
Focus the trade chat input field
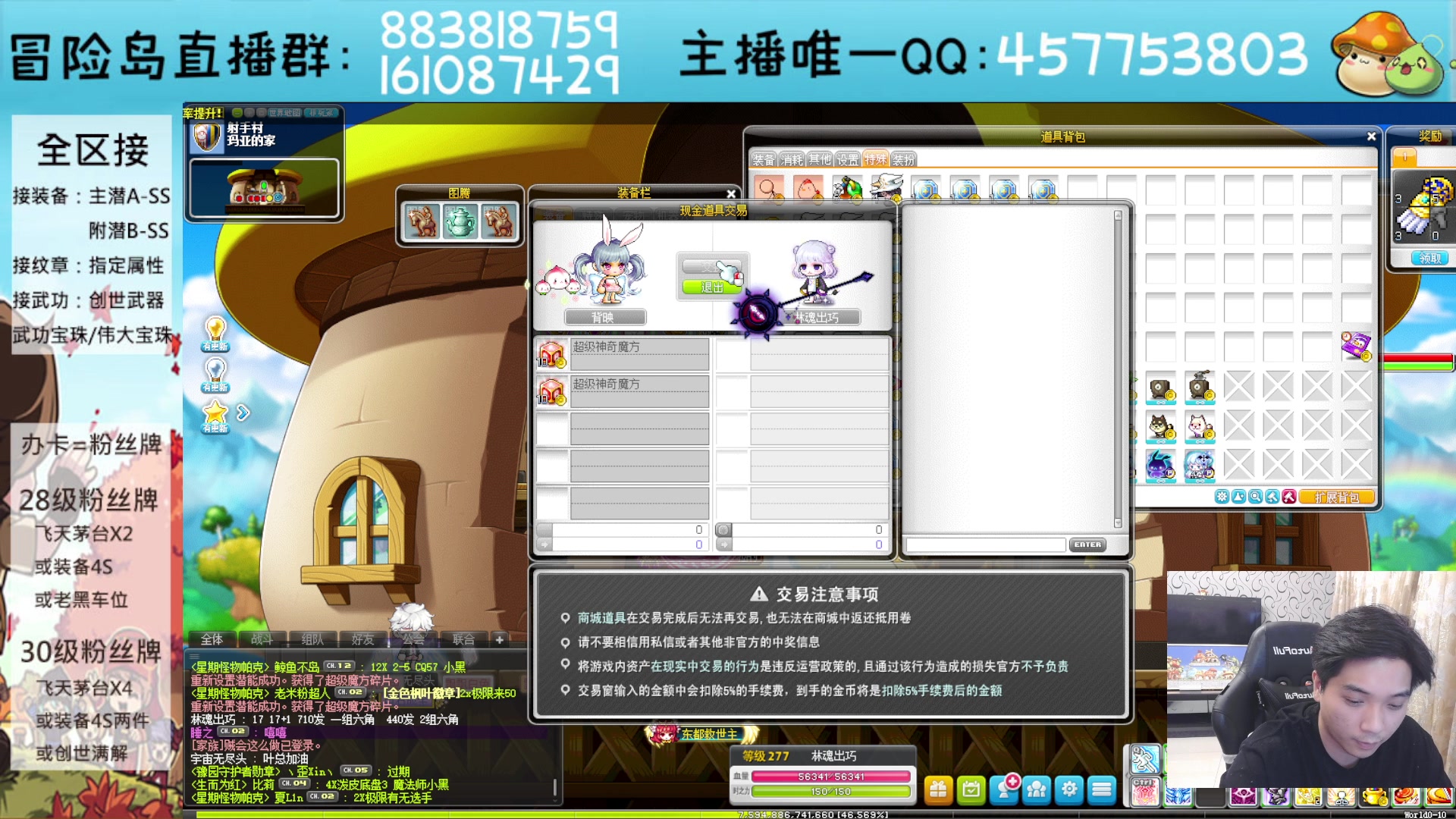pyautogui.click(x=986, y=544)
